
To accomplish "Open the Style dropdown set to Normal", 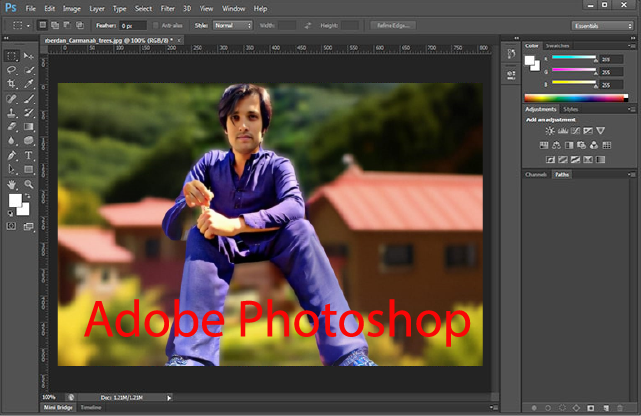I will 233,25.
